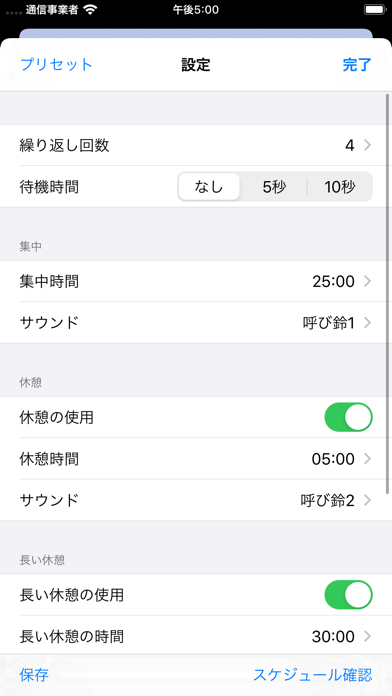Tap chevron beside 休憩時間 05:00
The width and height of the screenshot is (392, 696).
point(367,459)
